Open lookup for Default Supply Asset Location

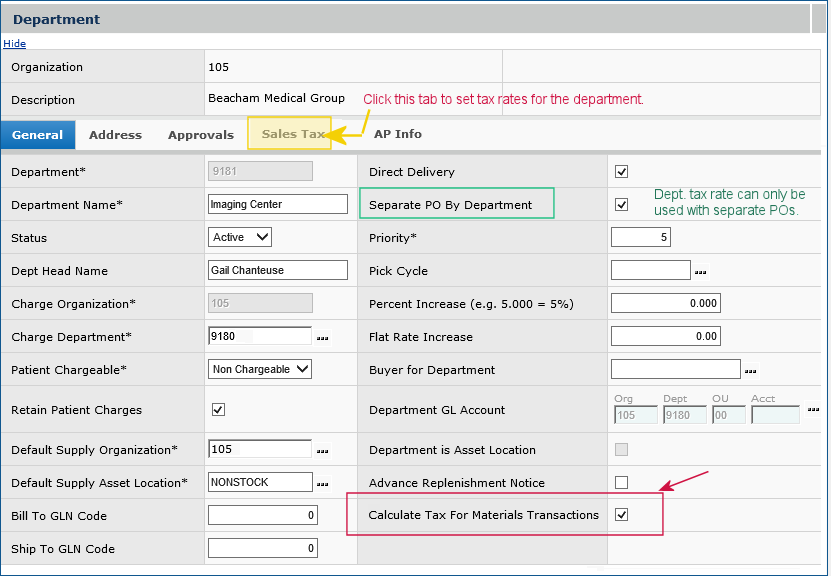coord(322,483)
